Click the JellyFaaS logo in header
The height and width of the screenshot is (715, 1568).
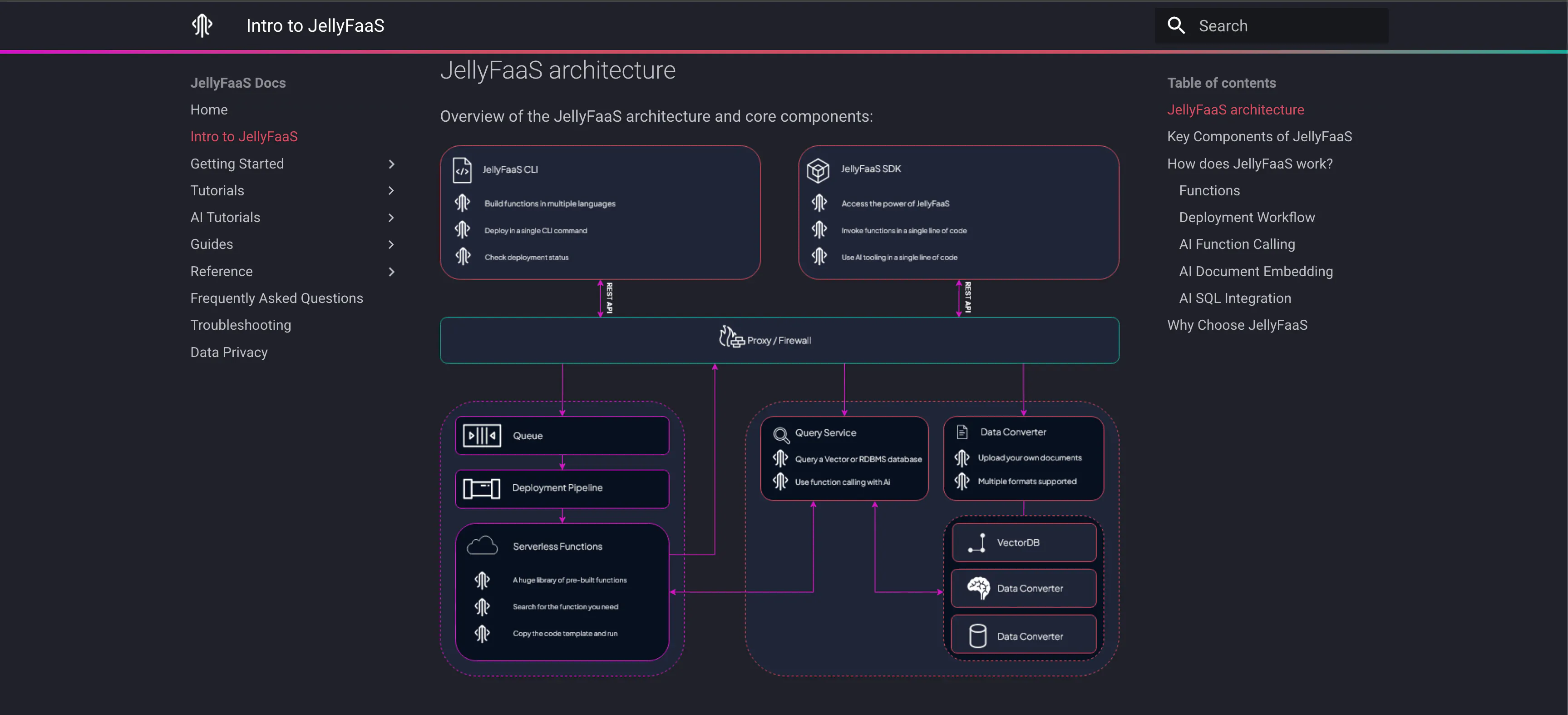click(x=202, y=25)
